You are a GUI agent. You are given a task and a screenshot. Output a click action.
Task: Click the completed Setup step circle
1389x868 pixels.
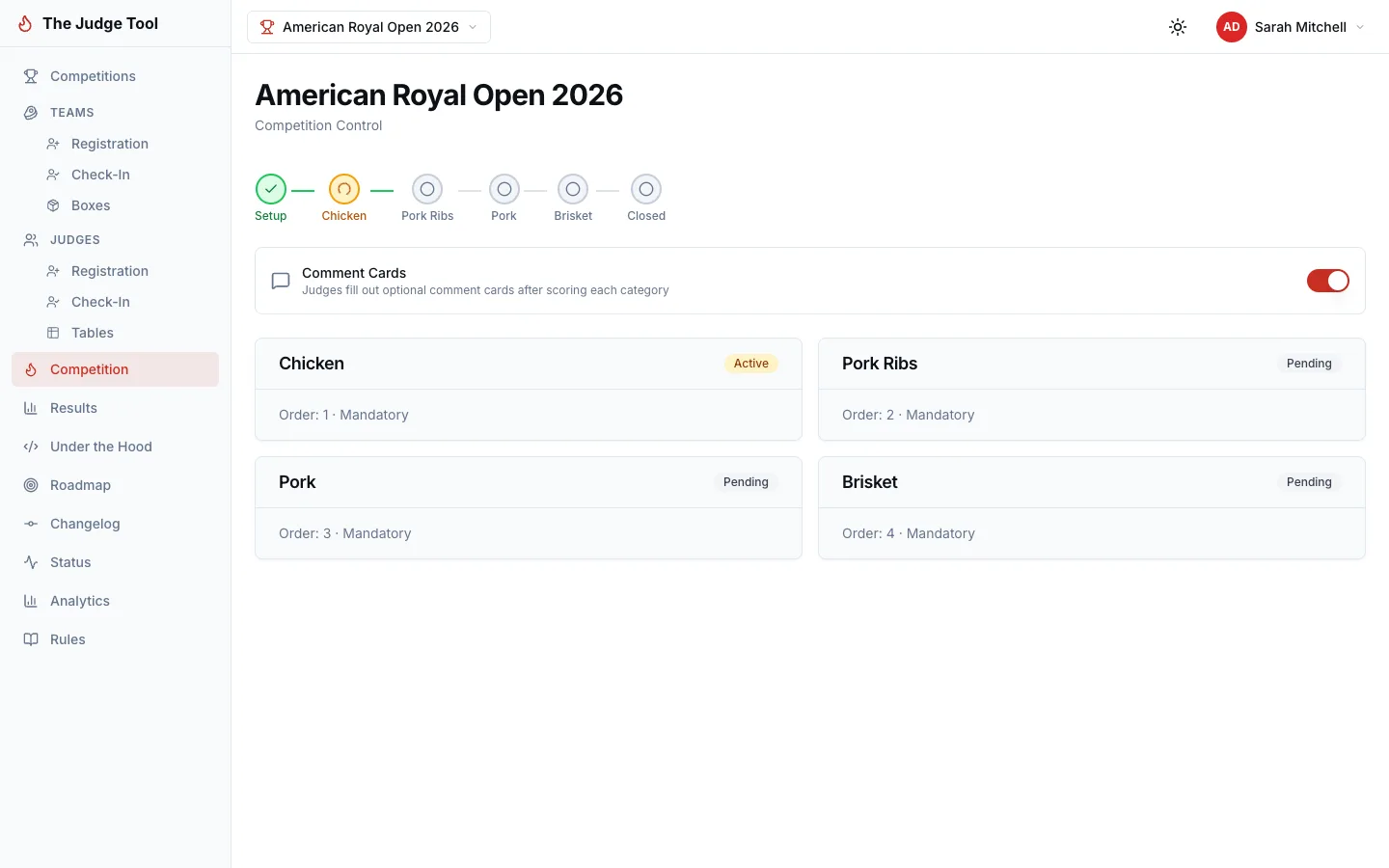[x=270, y=189]
